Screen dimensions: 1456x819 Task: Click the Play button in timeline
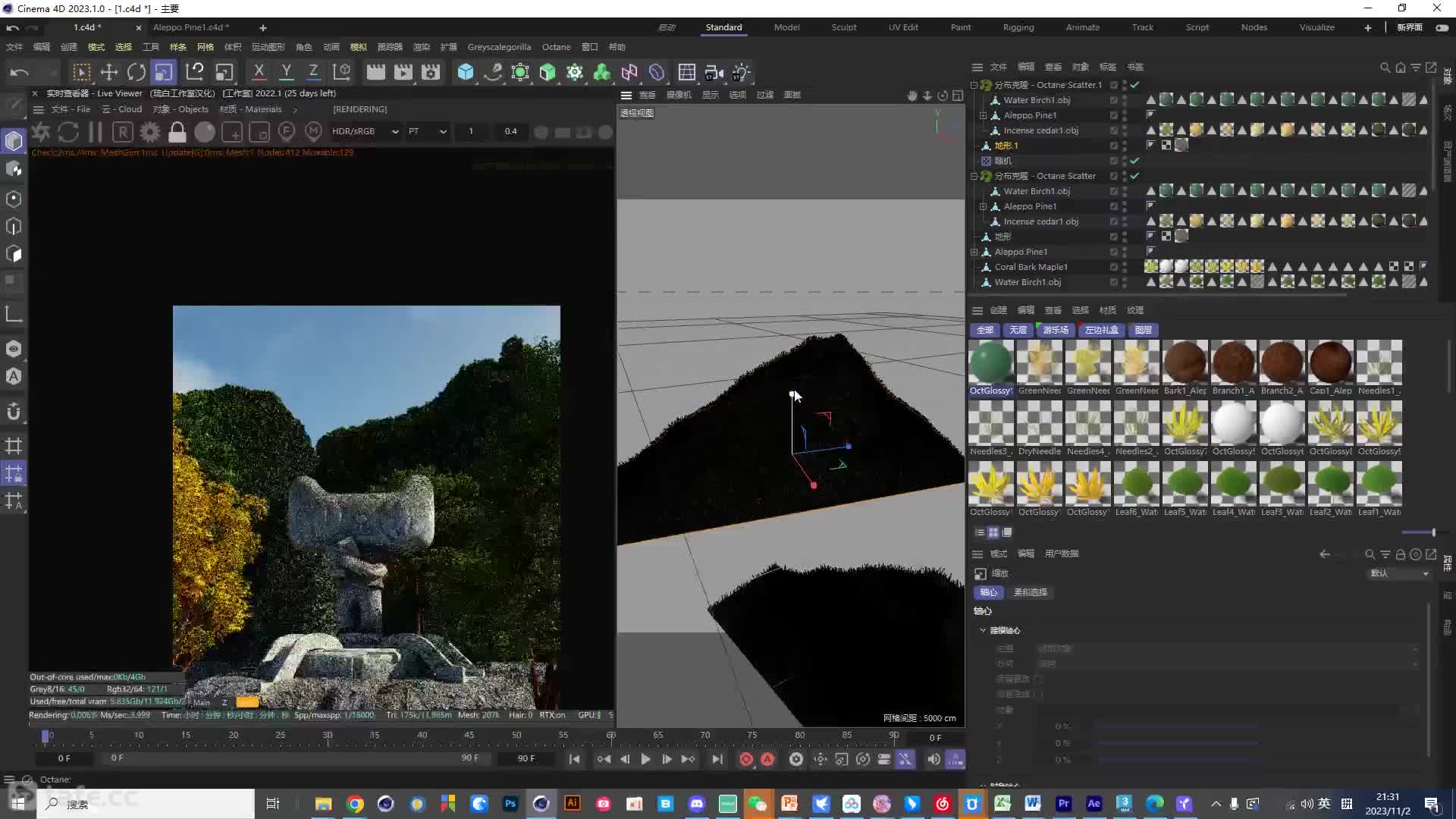(x=645, y=759)
